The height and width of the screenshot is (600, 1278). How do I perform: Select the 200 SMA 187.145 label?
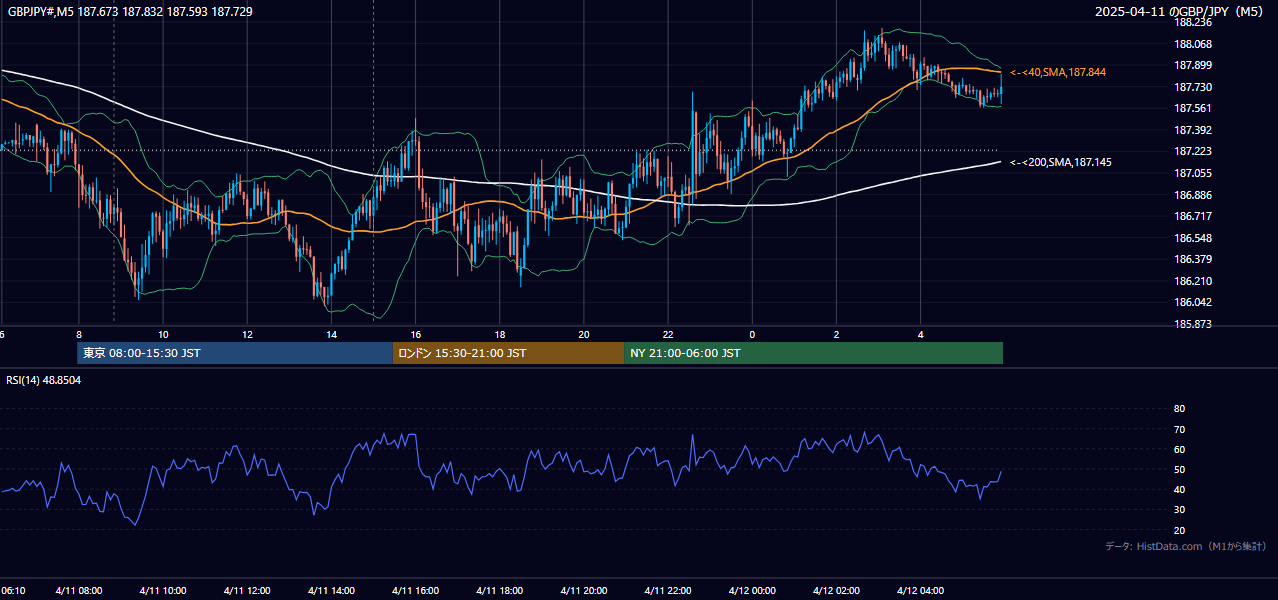point(1061,162)
